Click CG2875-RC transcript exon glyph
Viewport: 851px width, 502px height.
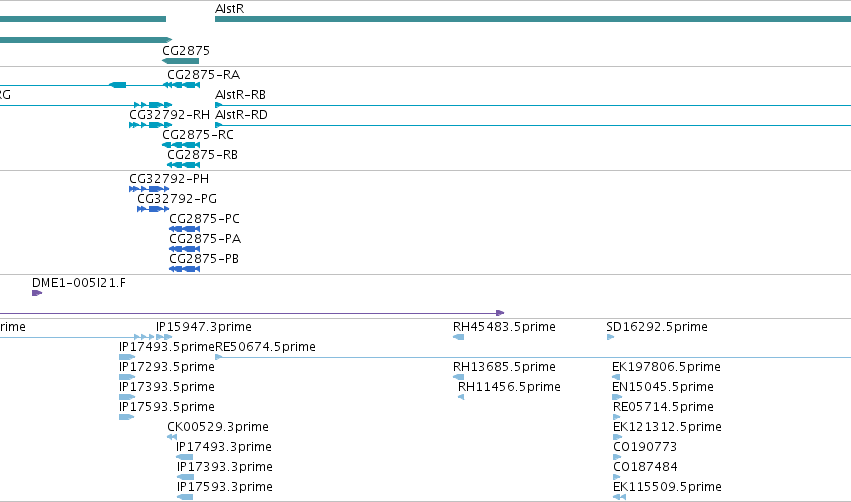[x=181, y=145]
